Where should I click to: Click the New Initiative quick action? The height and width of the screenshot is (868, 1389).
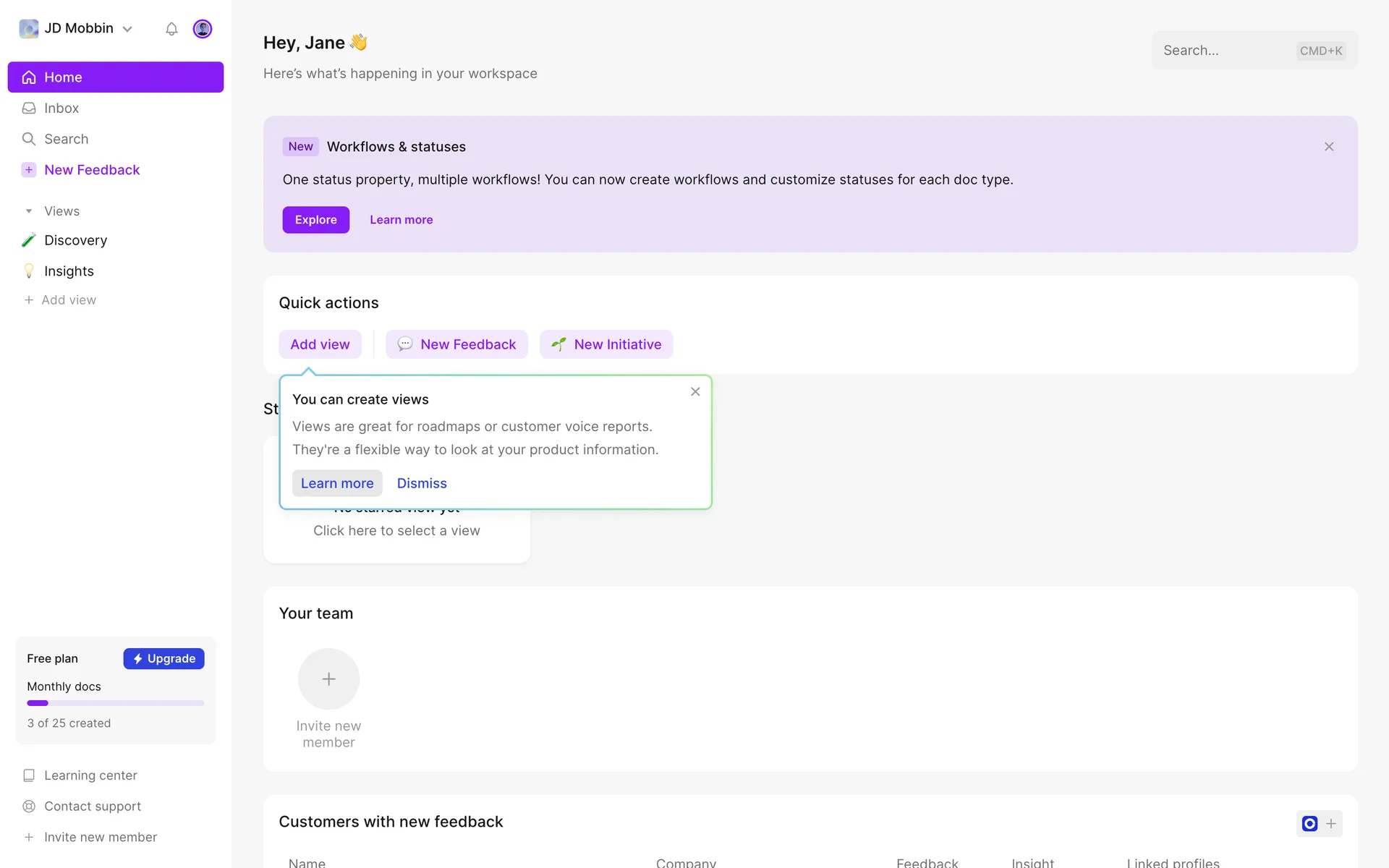click(x=606, y=344)
